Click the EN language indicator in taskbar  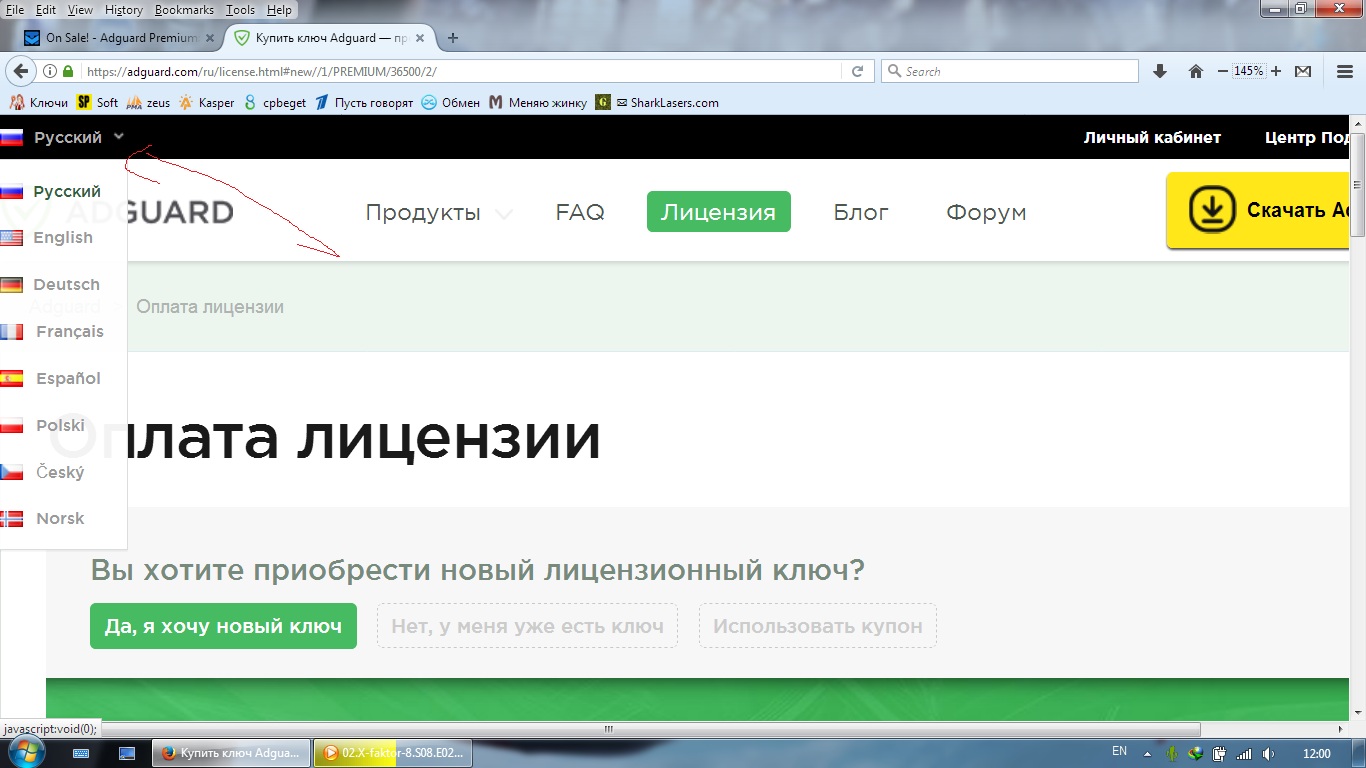click(1119, 752)
